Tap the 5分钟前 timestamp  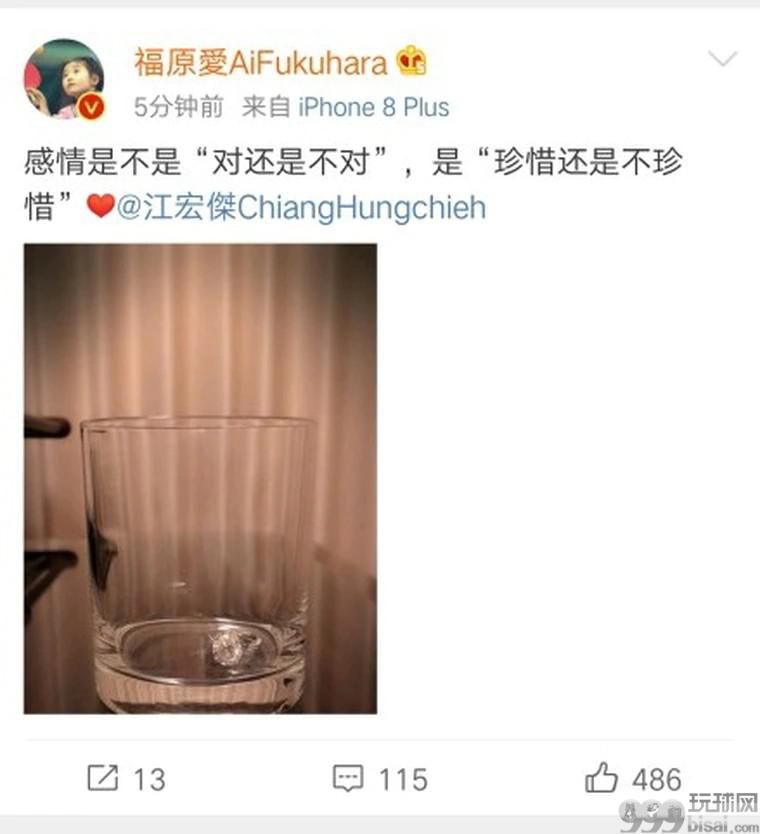pos(179,107)
